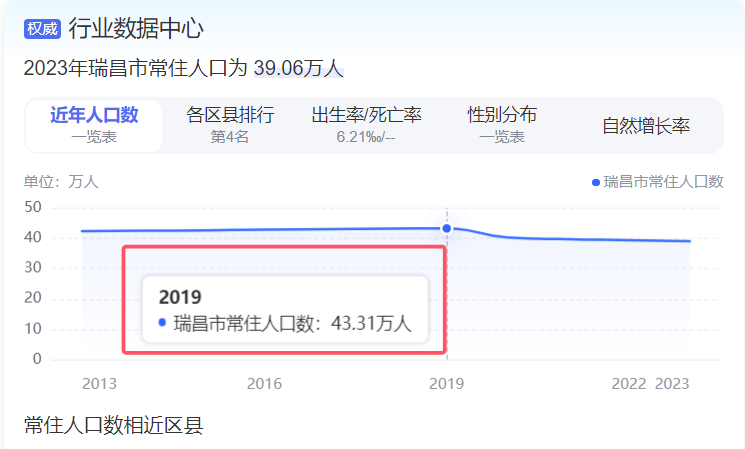Click the 2013 x-axis label
Screen dimensions: 745x449
(x=99, y=384)
